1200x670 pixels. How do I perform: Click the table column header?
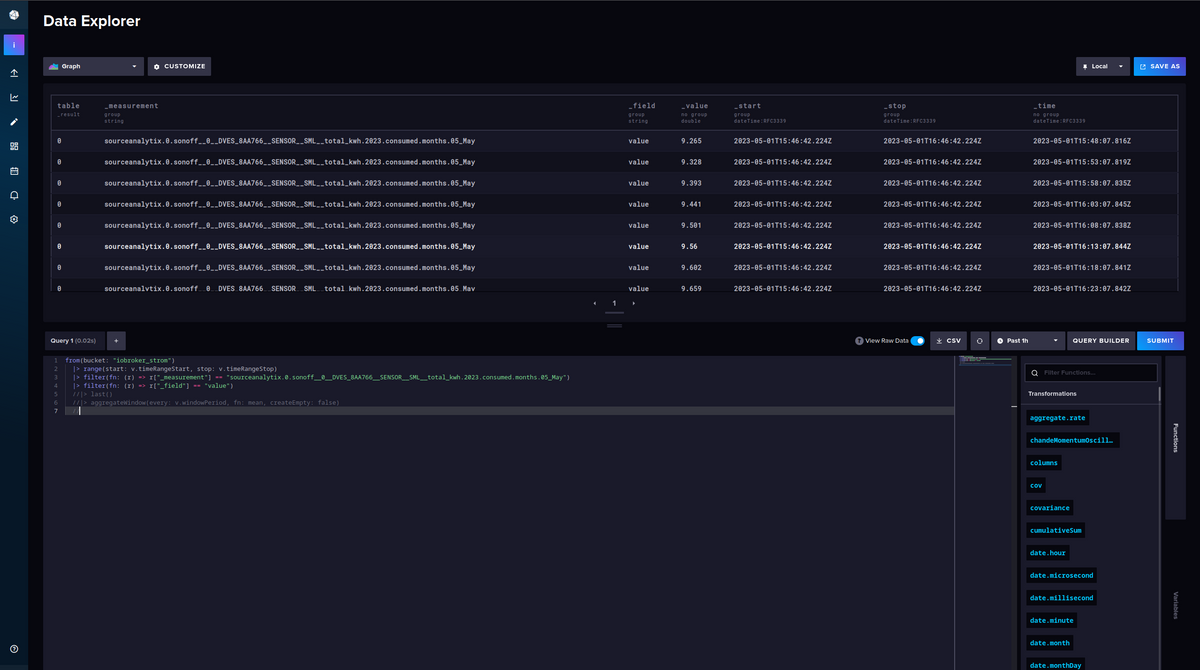(x=68, y=106)
